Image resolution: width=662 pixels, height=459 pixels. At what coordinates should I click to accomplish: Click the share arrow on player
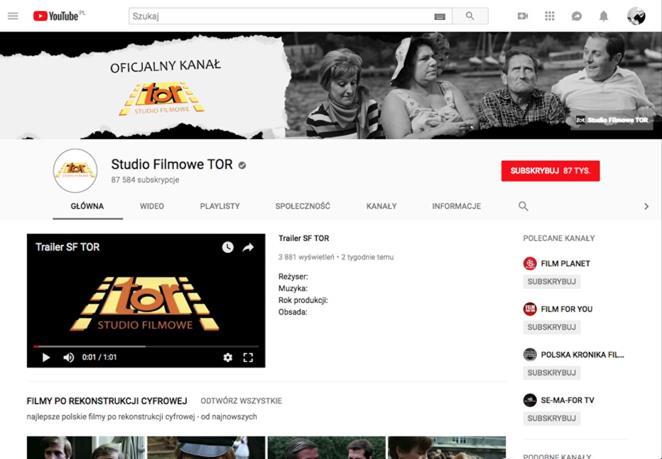click(248, 247)
